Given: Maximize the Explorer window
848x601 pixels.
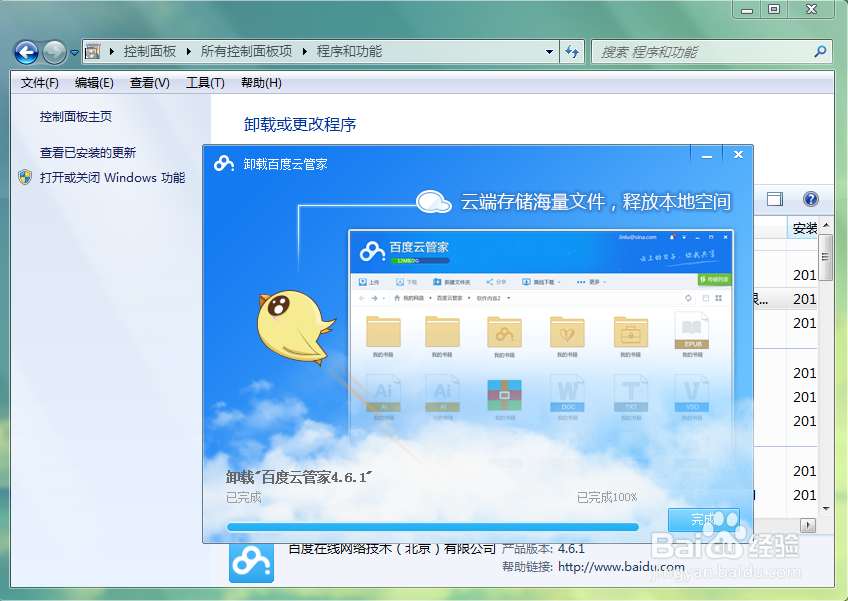Looking at the screenshot, I should coord(774,9).
